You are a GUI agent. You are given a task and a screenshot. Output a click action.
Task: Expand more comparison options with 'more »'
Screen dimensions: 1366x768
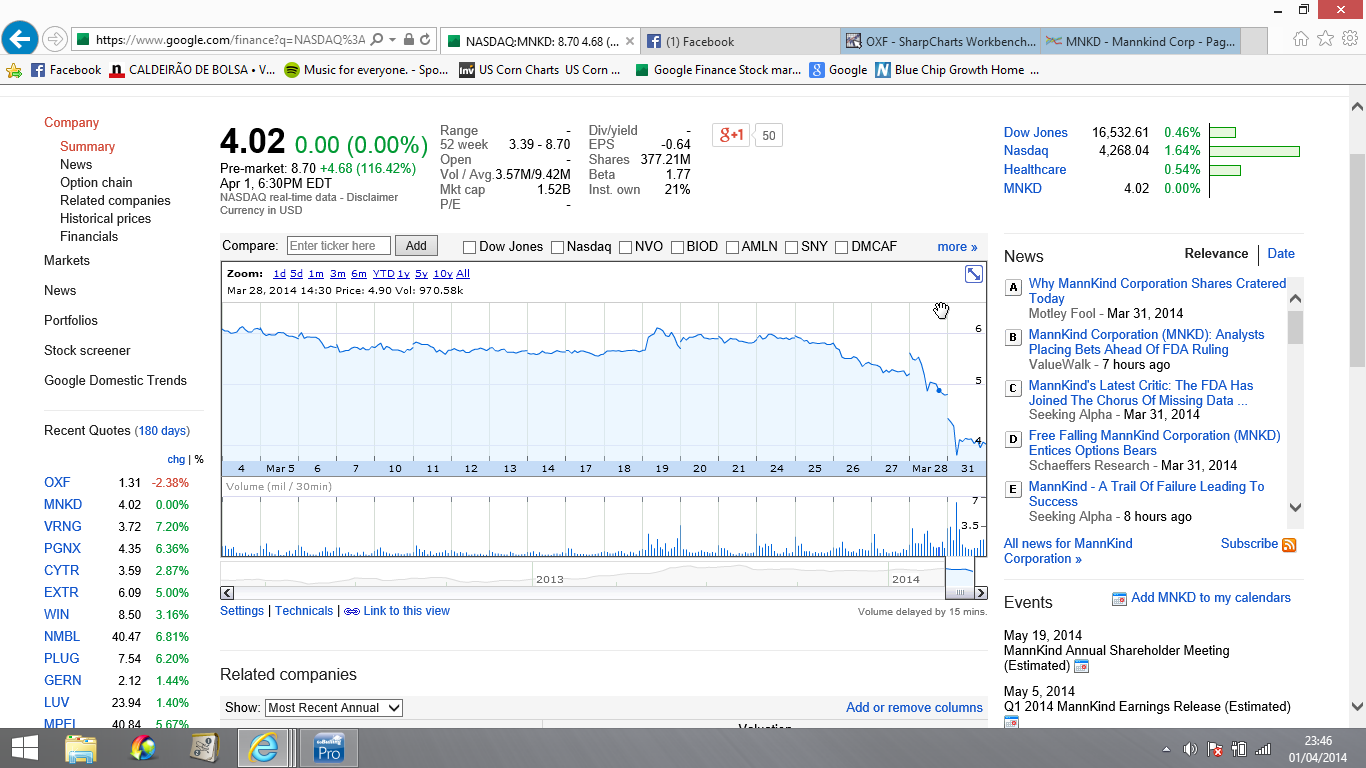tap(957, 247)
